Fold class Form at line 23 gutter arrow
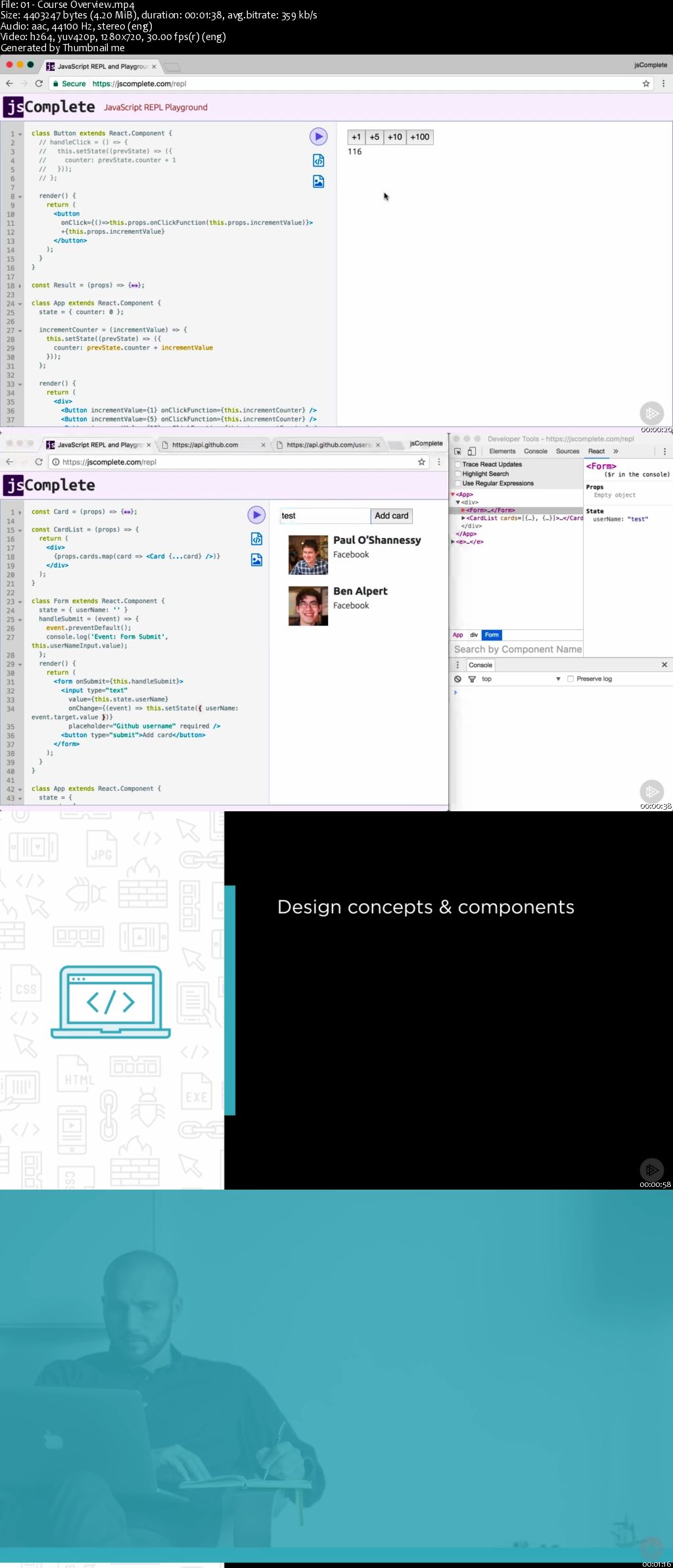 pyautogui.click(x=20, y=602)
